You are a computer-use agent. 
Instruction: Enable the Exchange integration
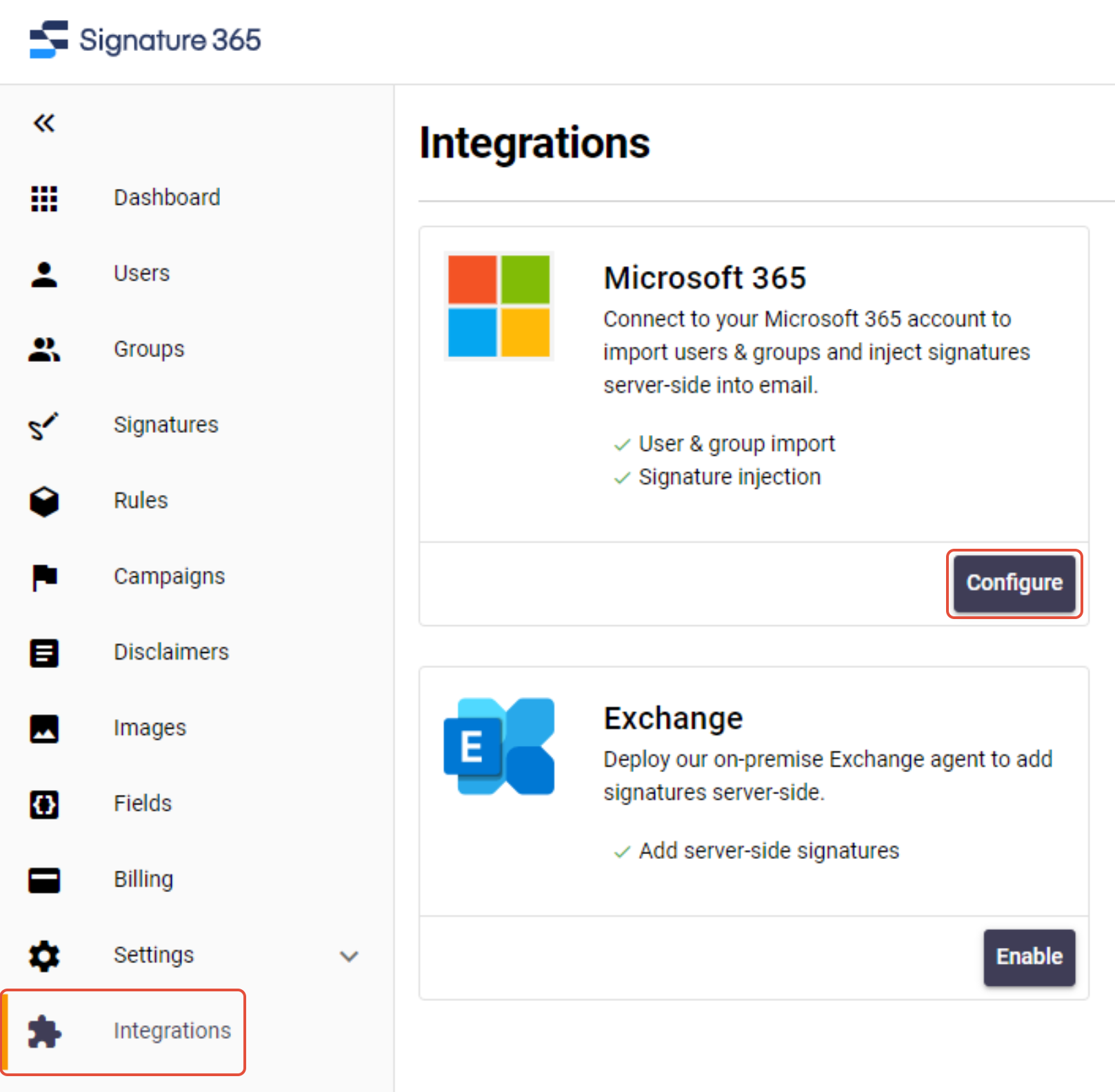click(1029, 958)
